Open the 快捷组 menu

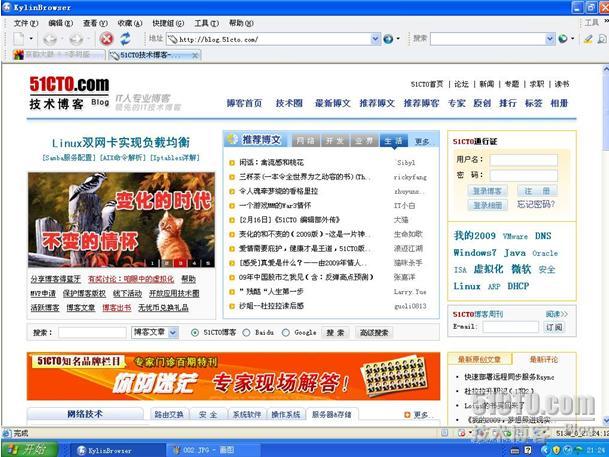[x=168, y=23]
